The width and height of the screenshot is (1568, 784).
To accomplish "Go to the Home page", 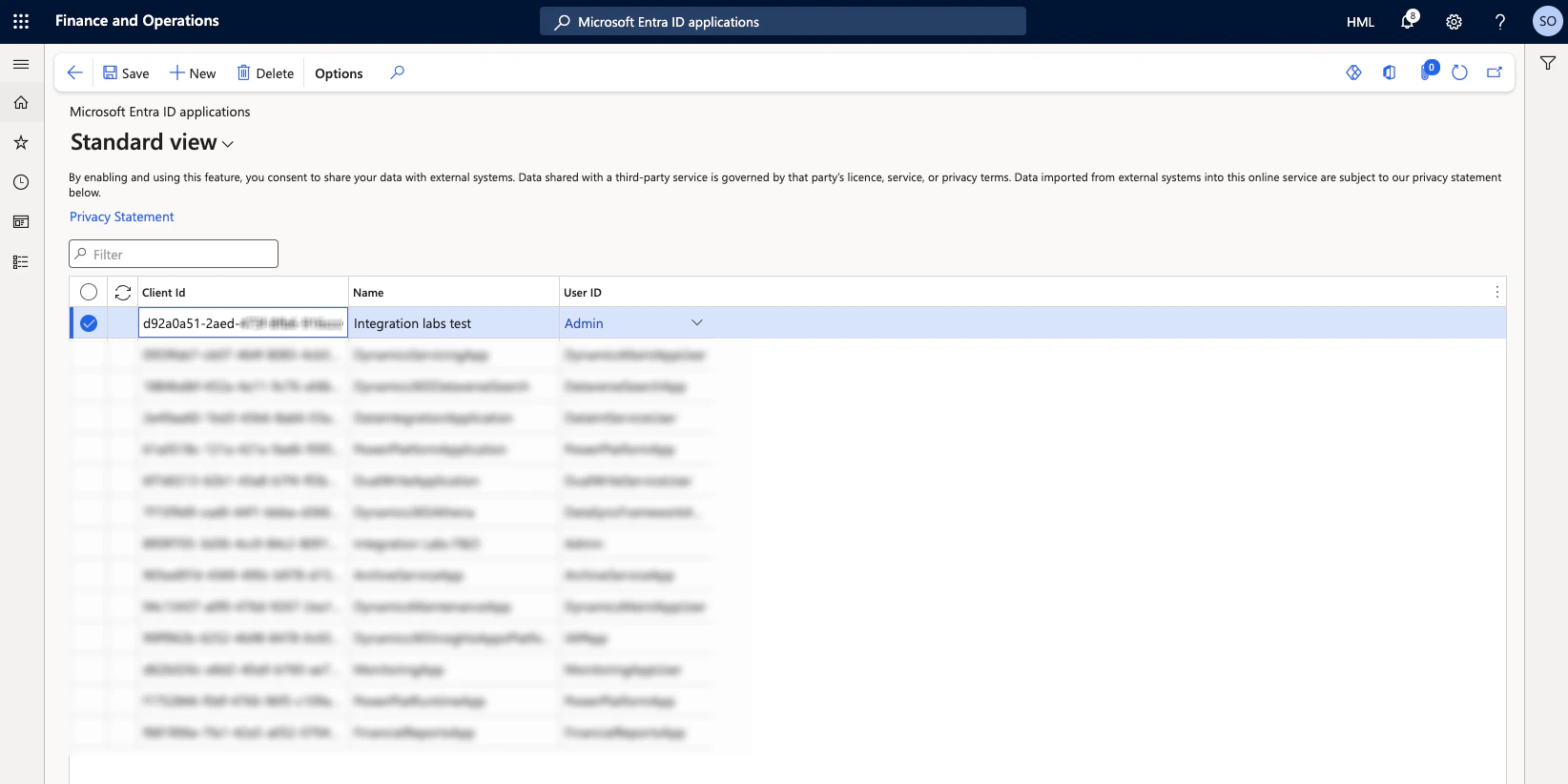I will point(21,103).
